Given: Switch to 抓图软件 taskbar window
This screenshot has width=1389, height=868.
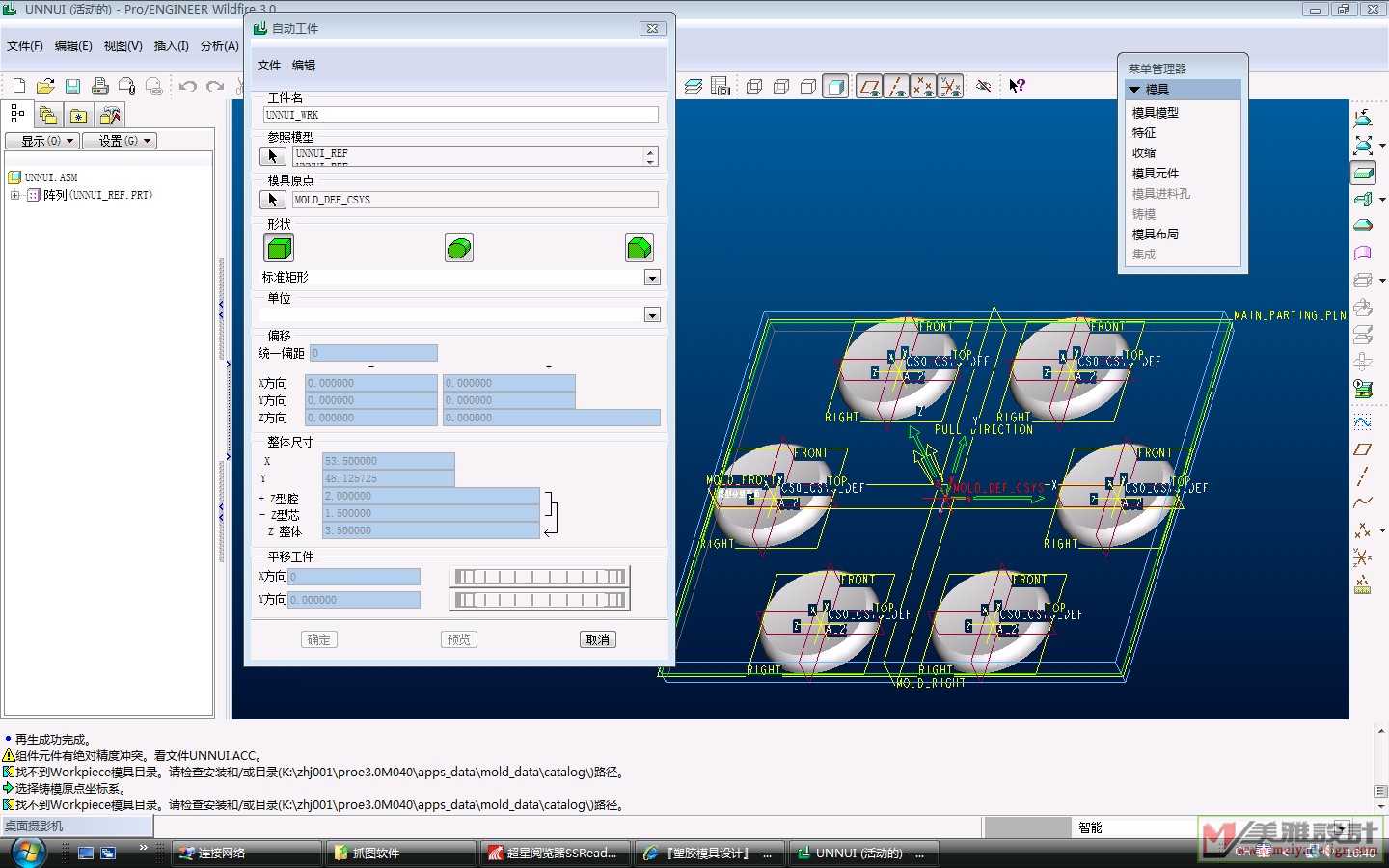Looking at the screenshot, I should 400,854.
